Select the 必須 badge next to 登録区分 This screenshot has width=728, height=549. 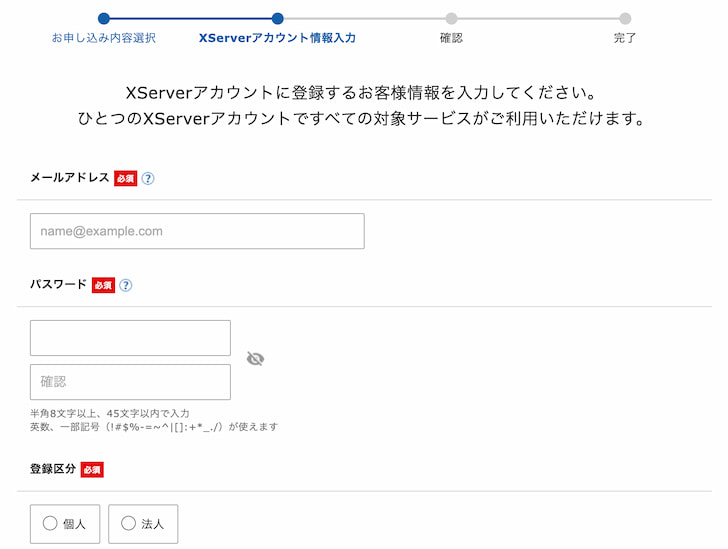tap(92, 470)
